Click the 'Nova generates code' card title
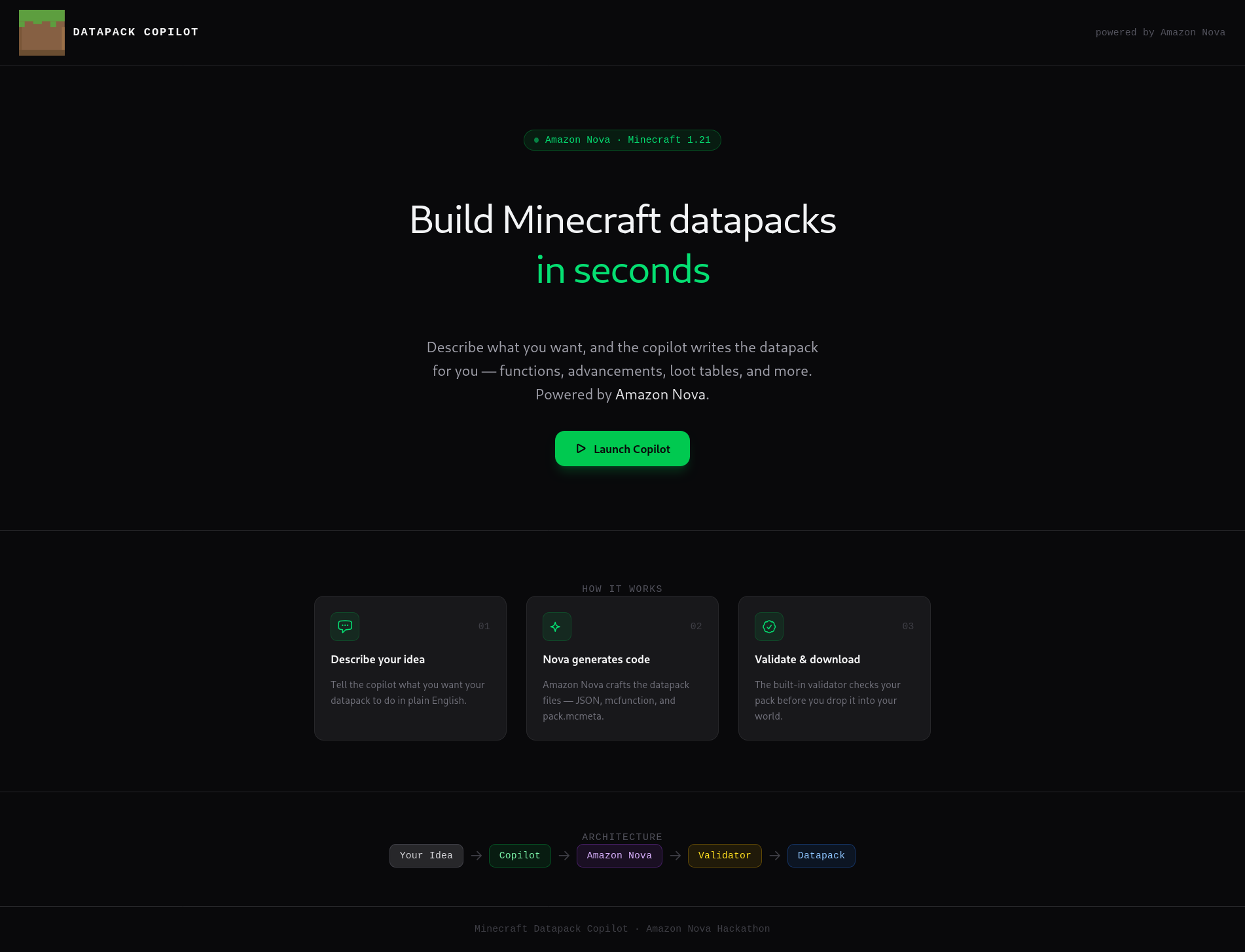Image resolution: width=1245 pixels, height=952 pixels. pyautogui.click(x=596, y=659)
